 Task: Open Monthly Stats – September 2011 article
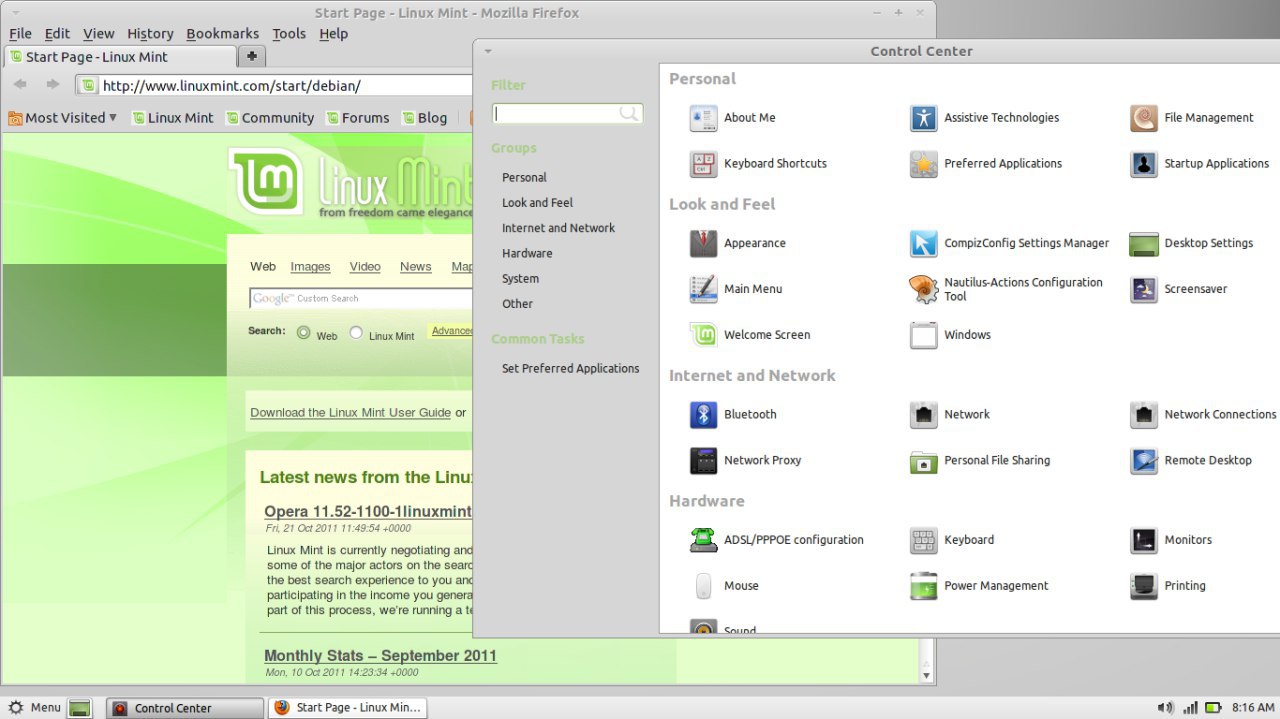tap(380, 656)
